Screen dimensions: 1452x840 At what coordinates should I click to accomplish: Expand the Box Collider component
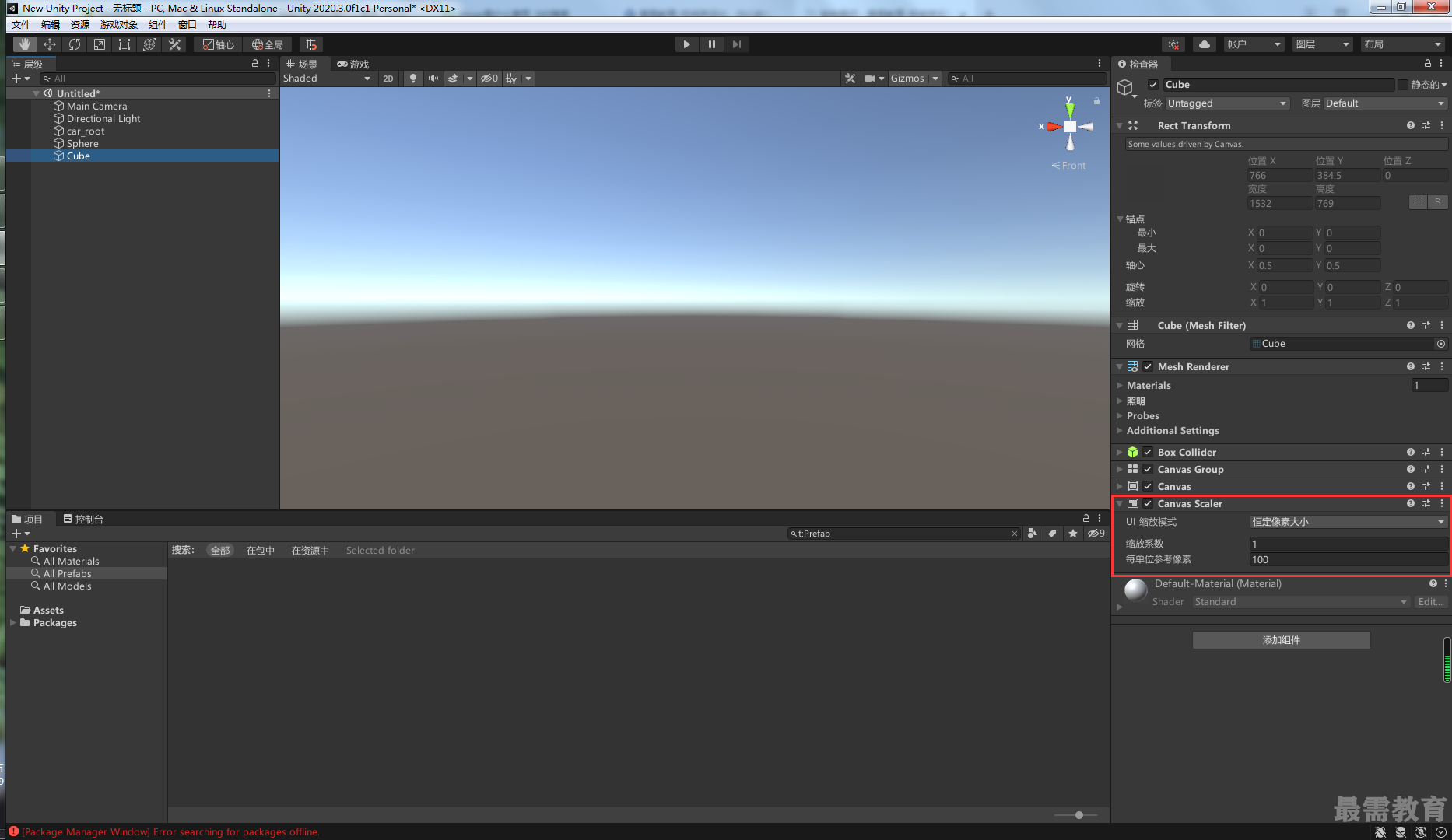(1120, 452)
